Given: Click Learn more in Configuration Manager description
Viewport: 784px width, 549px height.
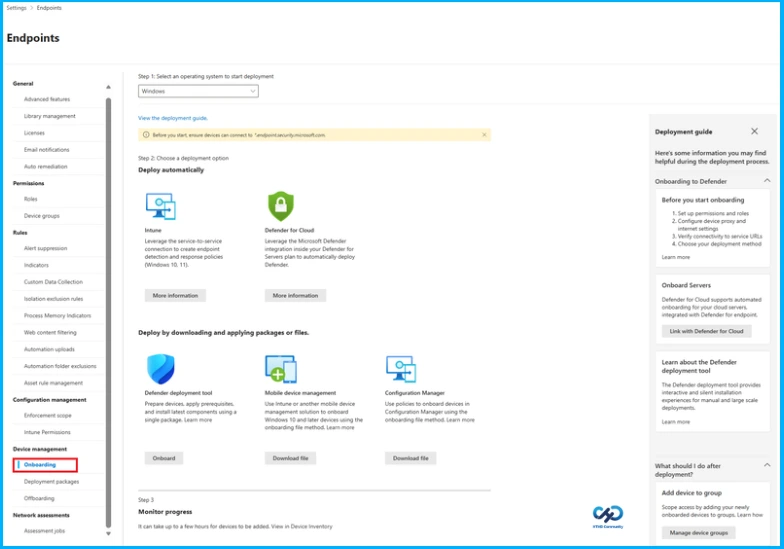Looking at the screenshot, I should tap(460, 420).
